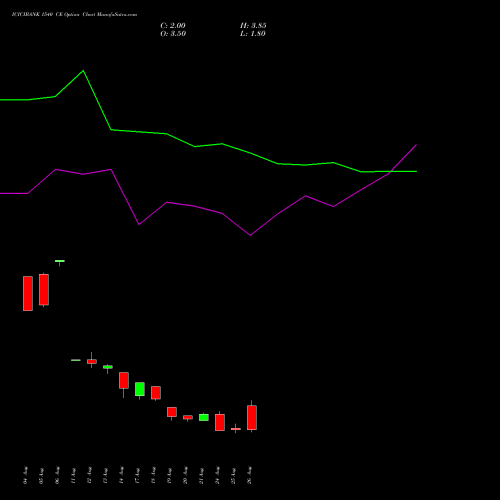The image size is (500, 500).
Task: Click the green candlestick for 21 Aug
Action: (x=204, y=417)
